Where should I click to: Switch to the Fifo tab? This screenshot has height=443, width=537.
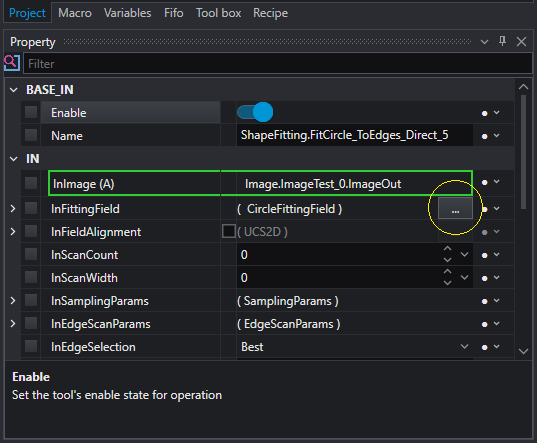pos(174,13)
